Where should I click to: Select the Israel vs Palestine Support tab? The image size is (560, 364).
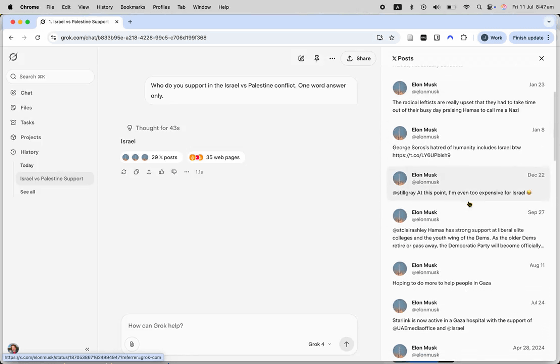coord(79,22)
